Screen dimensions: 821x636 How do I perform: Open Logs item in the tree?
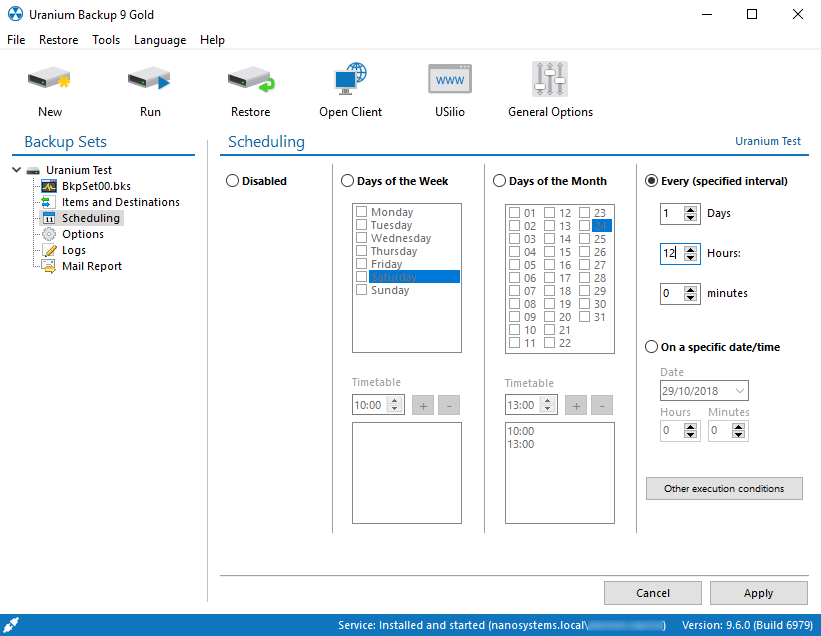(x=73, y=250)
